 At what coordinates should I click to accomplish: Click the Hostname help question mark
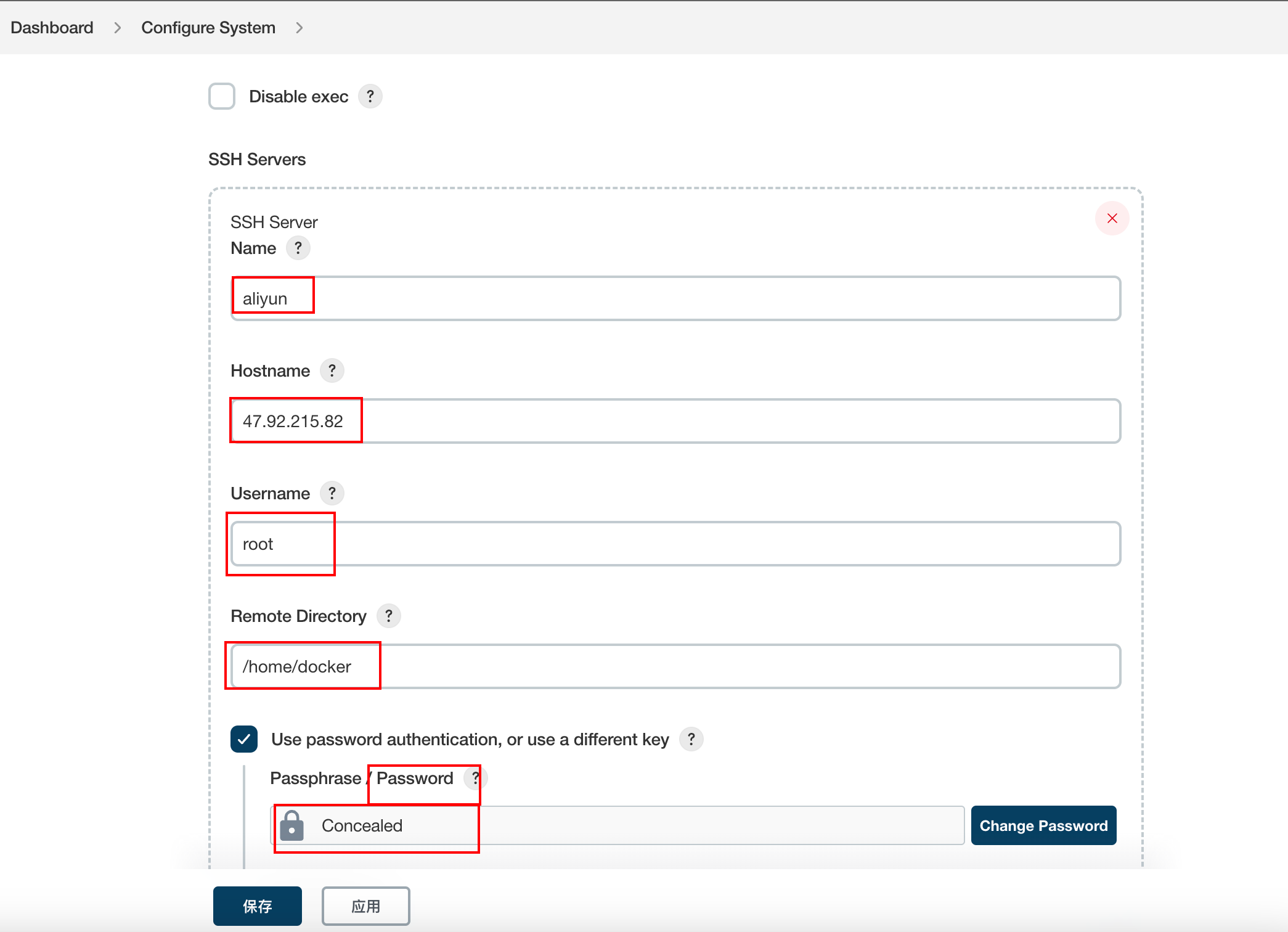[332, 370]
